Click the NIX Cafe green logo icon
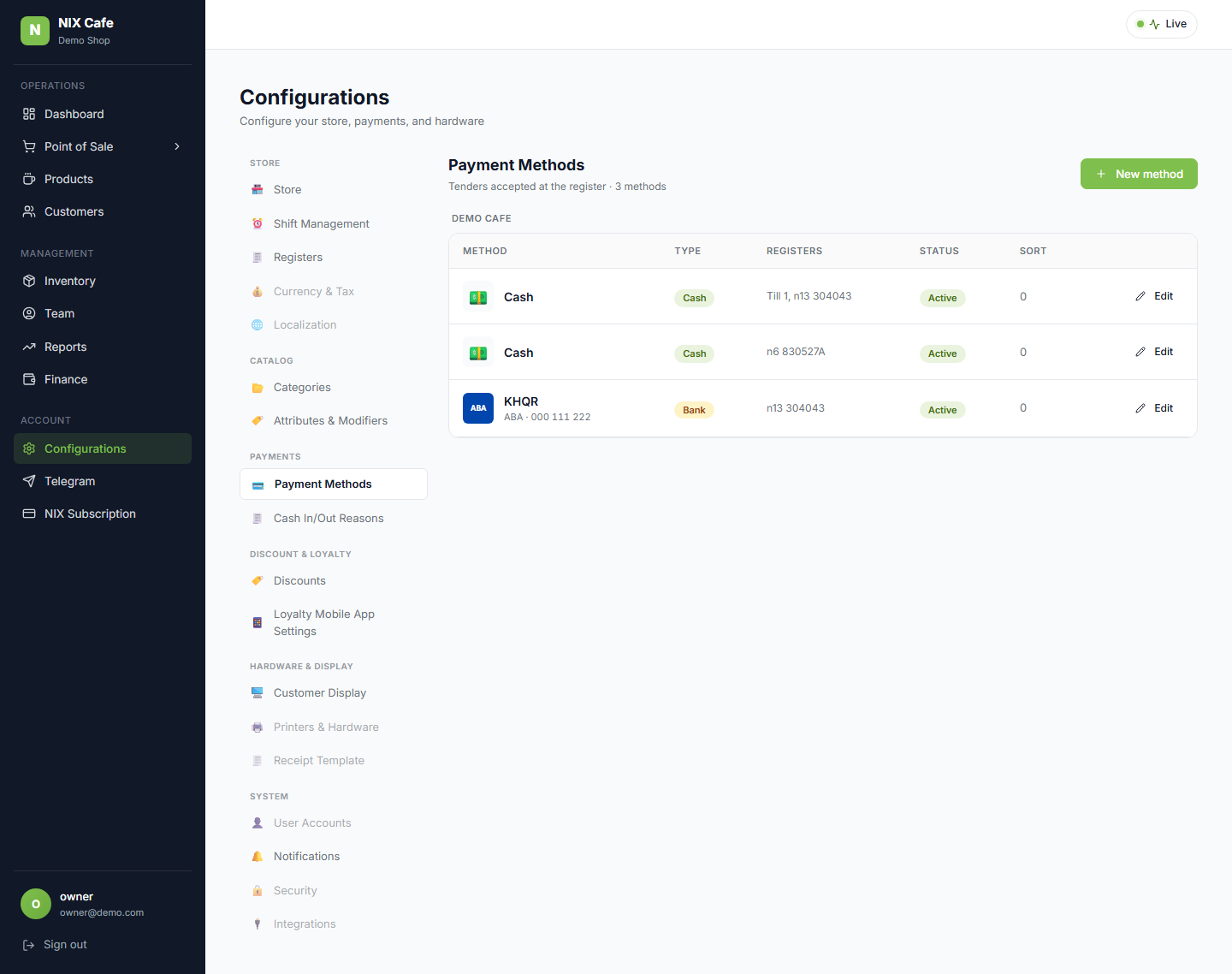The image size is (1232, 974). (35, 30)
